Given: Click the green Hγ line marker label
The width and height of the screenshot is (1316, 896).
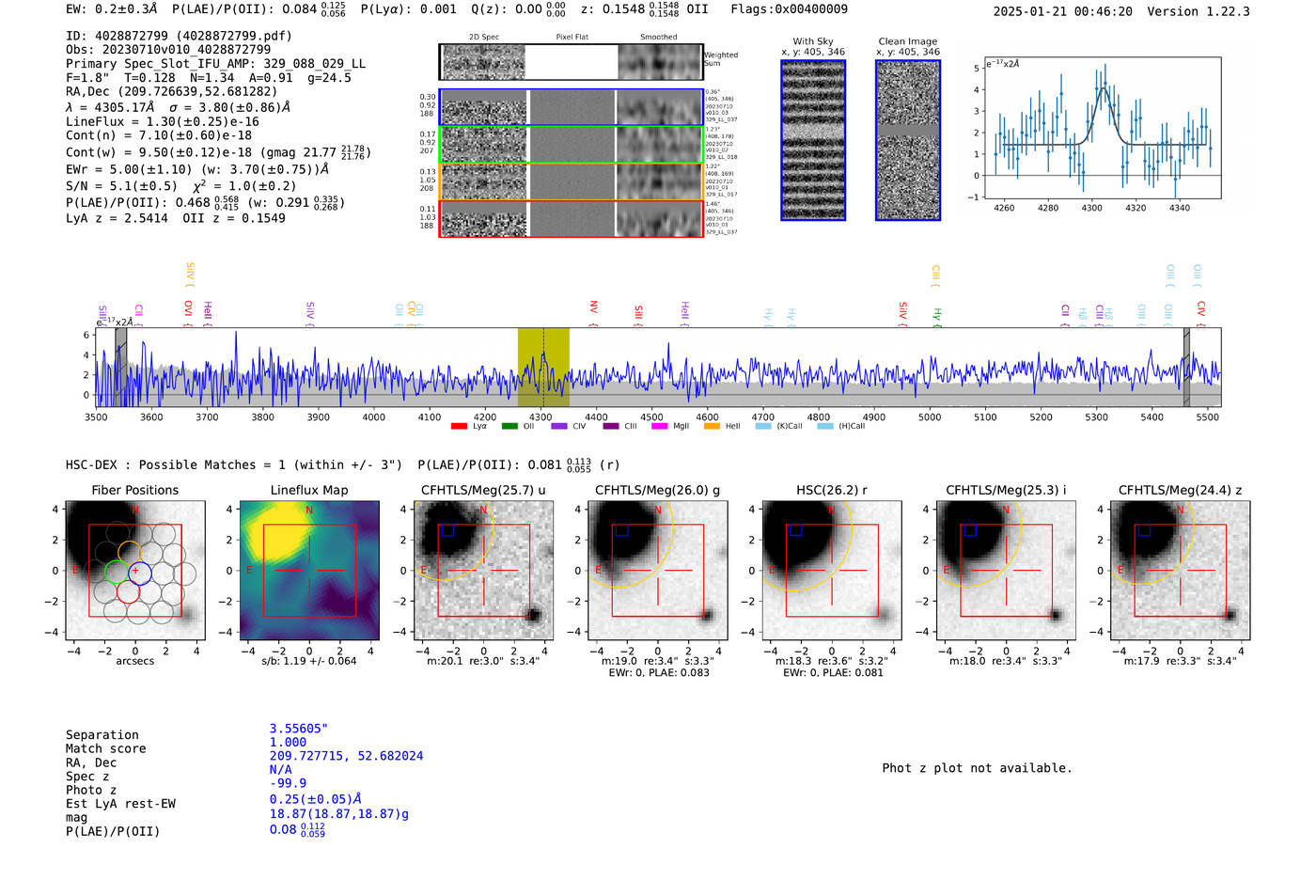Looking at the screenshot, I should [x=936, y=315].
